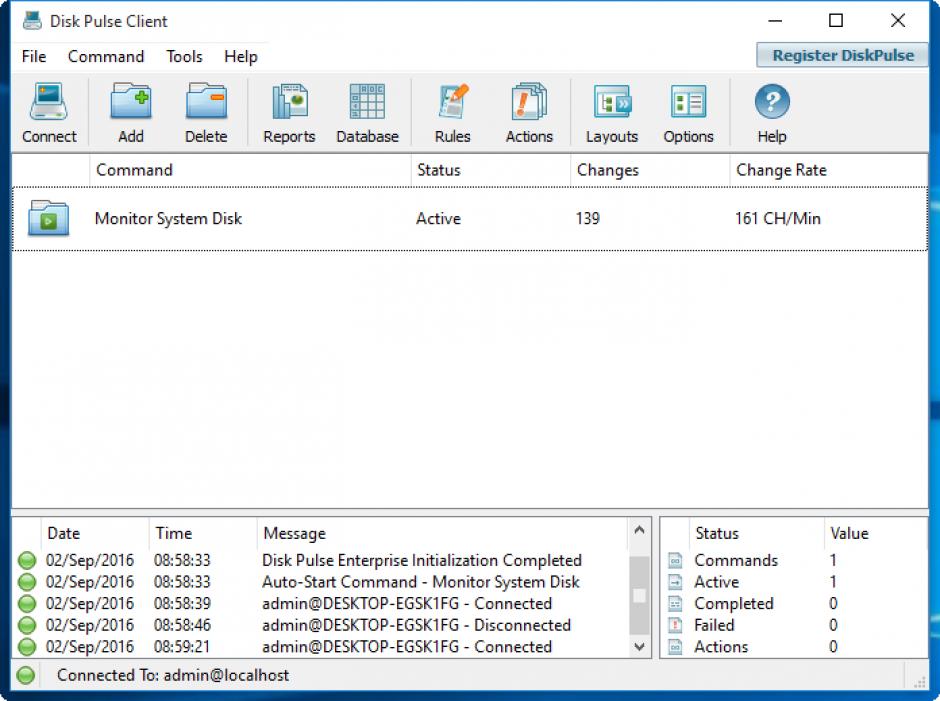
Task: Click the Time column header in the log
Action: pyautogui.click(x=203, y=533)
